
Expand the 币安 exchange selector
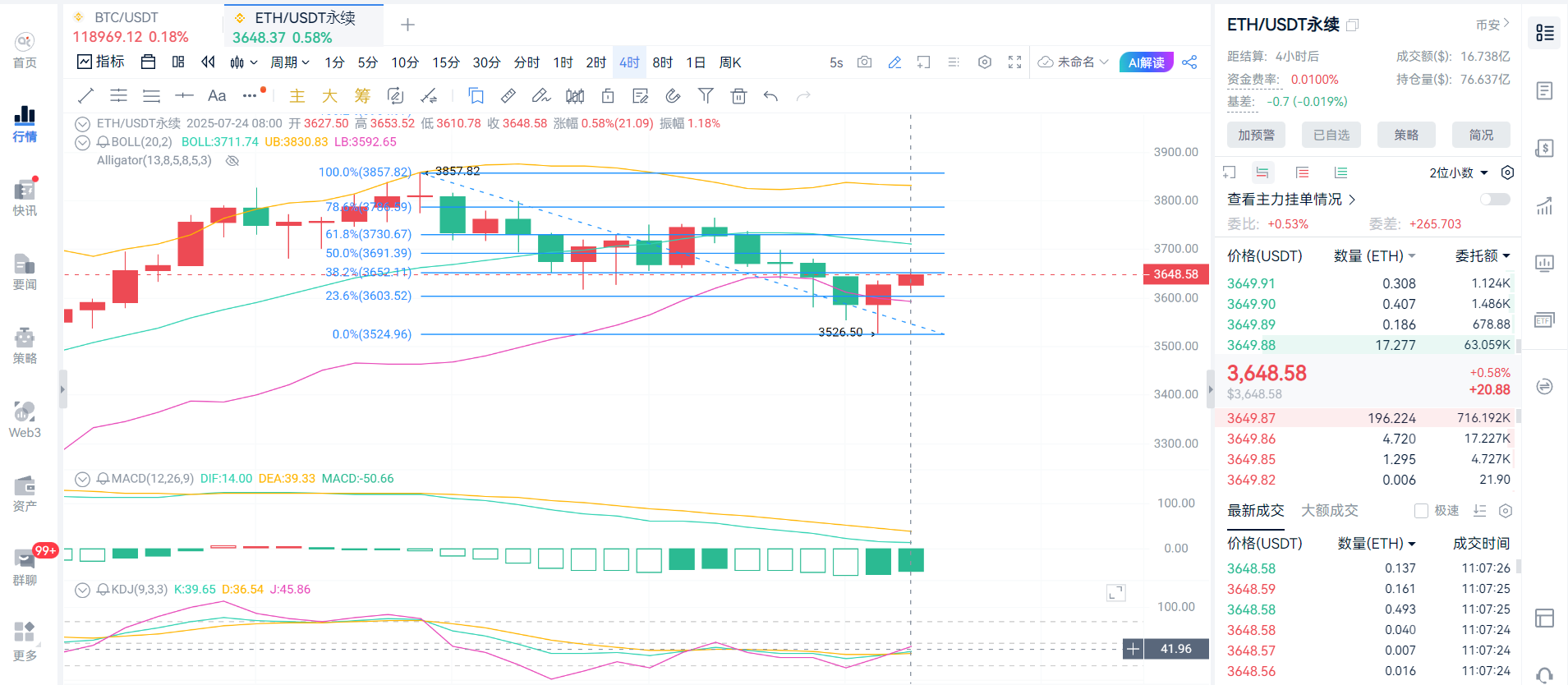(x=1492, y=25)
